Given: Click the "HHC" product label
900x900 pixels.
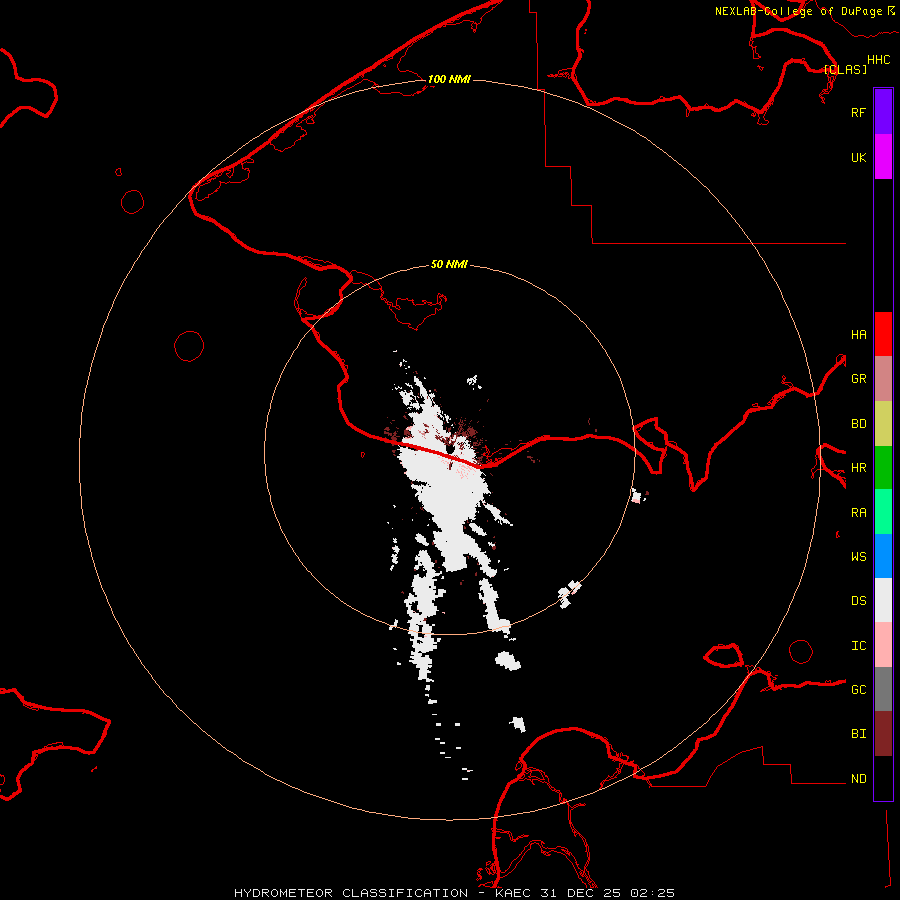Looking at the screenshot, I should point(879,60).
